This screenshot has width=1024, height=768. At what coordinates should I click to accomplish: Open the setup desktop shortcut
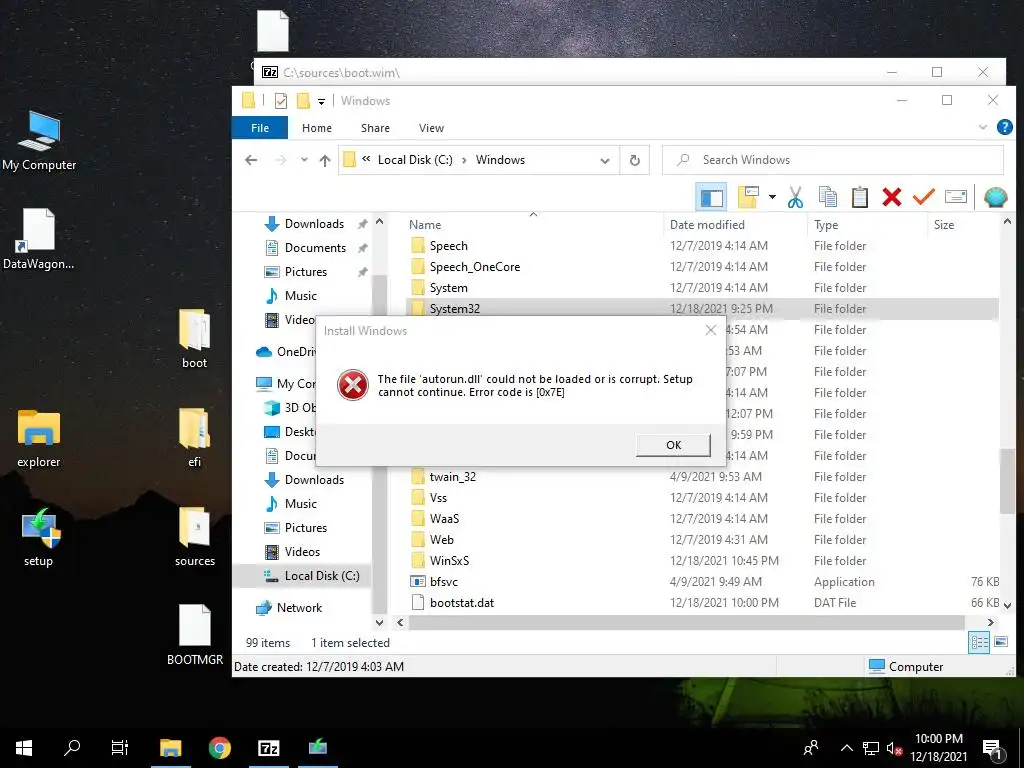point(39,537)
